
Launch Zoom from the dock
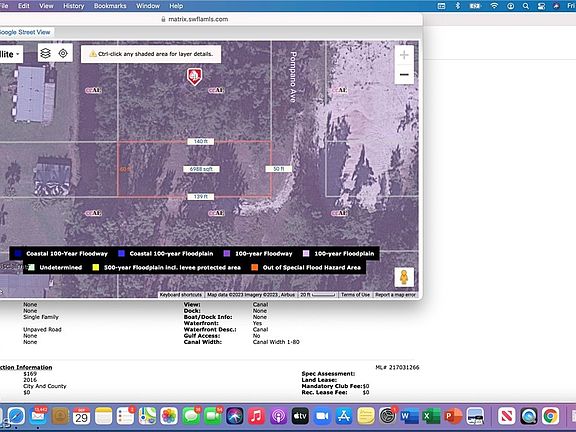point(322,416)
